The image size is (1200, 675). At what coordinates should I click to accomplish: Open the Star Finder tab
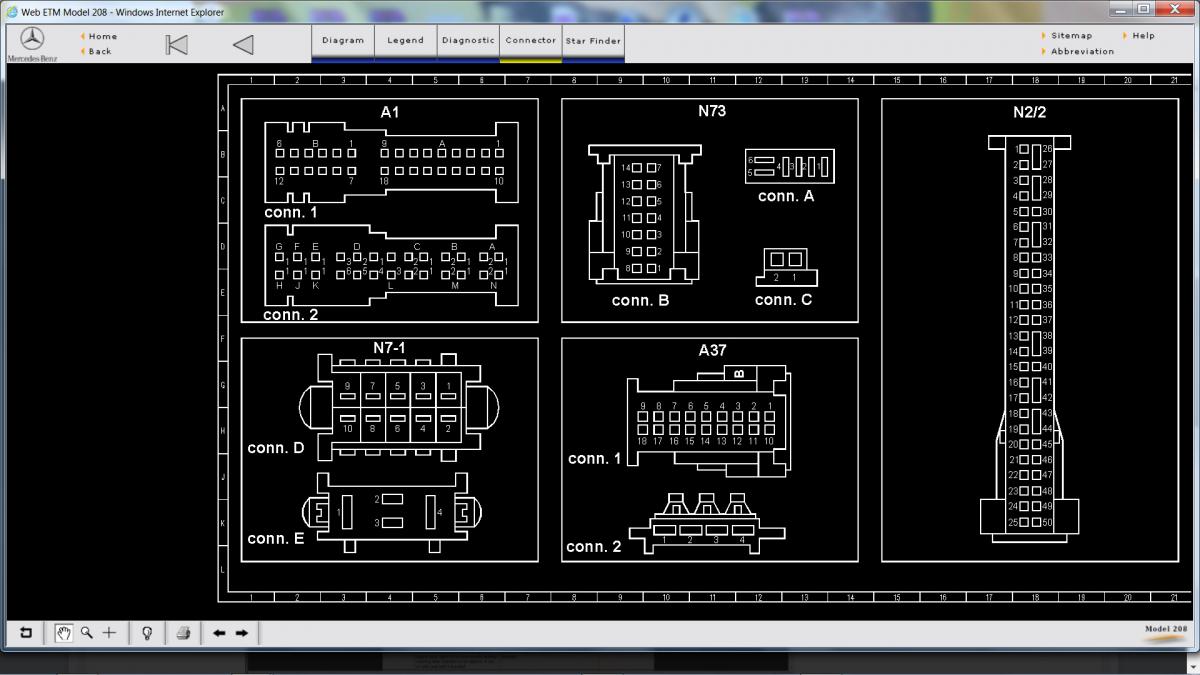click(593, 41)
